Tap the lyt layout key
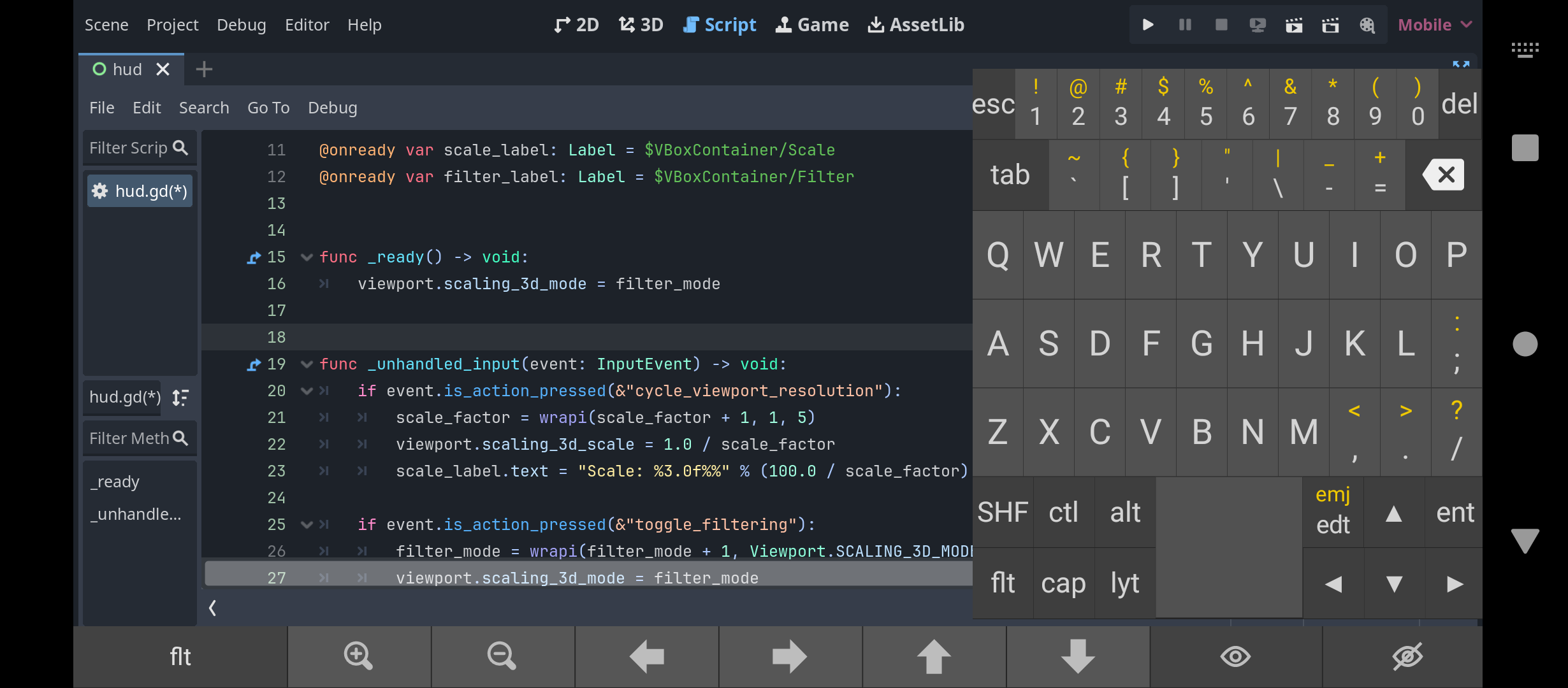 tap(1125, 583)
